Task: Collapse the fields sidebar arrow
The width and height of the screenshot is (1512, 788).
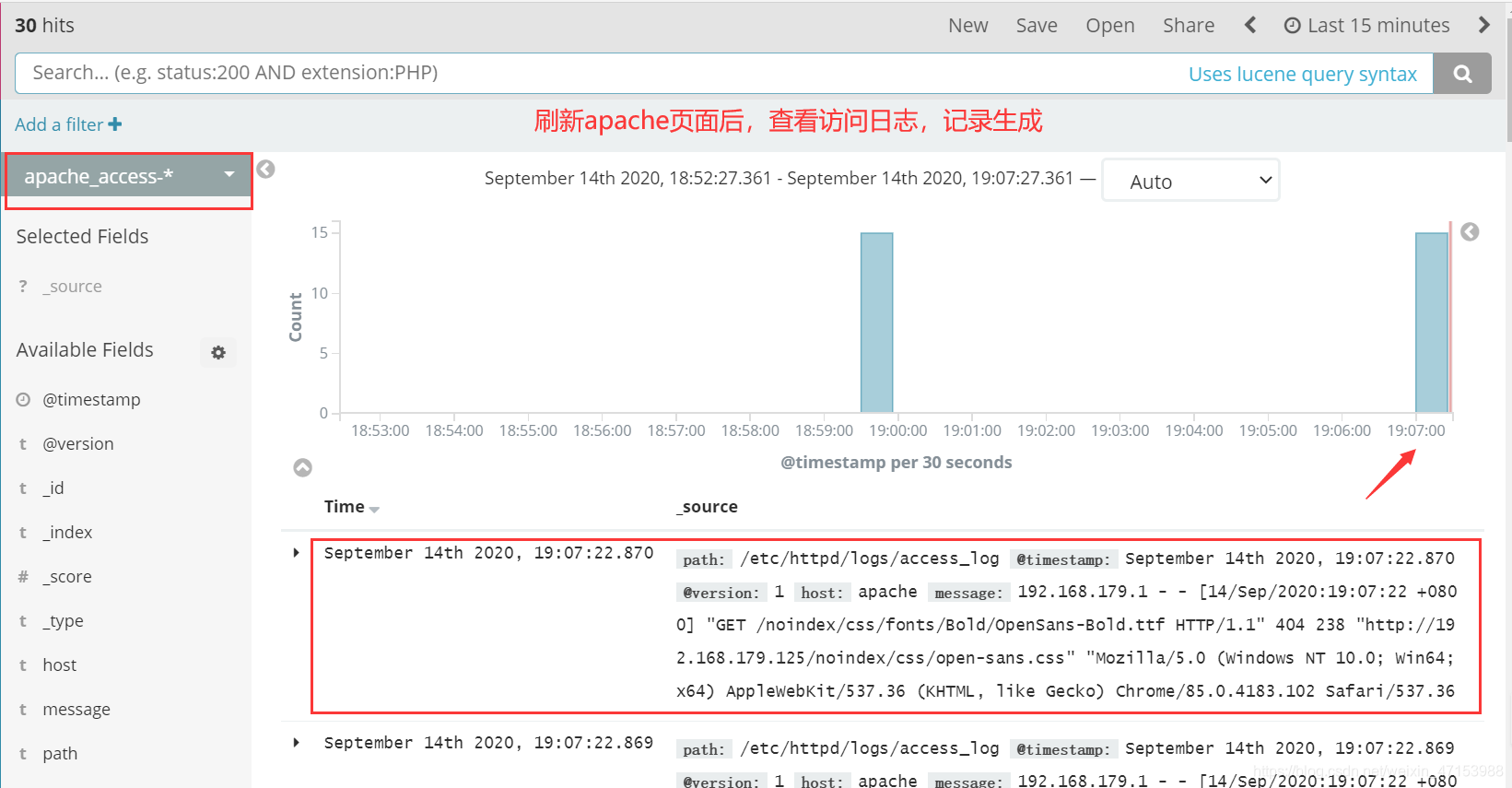Action: 266,170
